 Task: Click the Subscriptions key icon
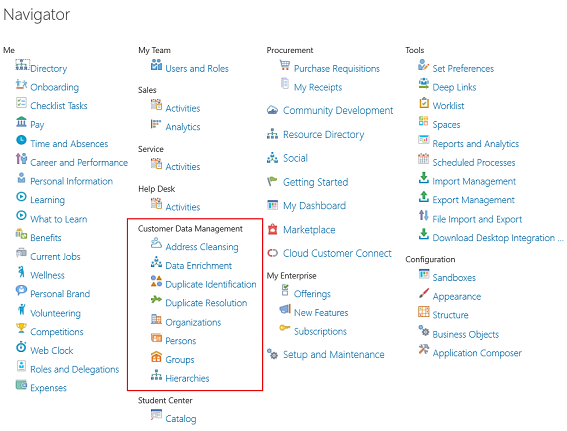point(285,328)
